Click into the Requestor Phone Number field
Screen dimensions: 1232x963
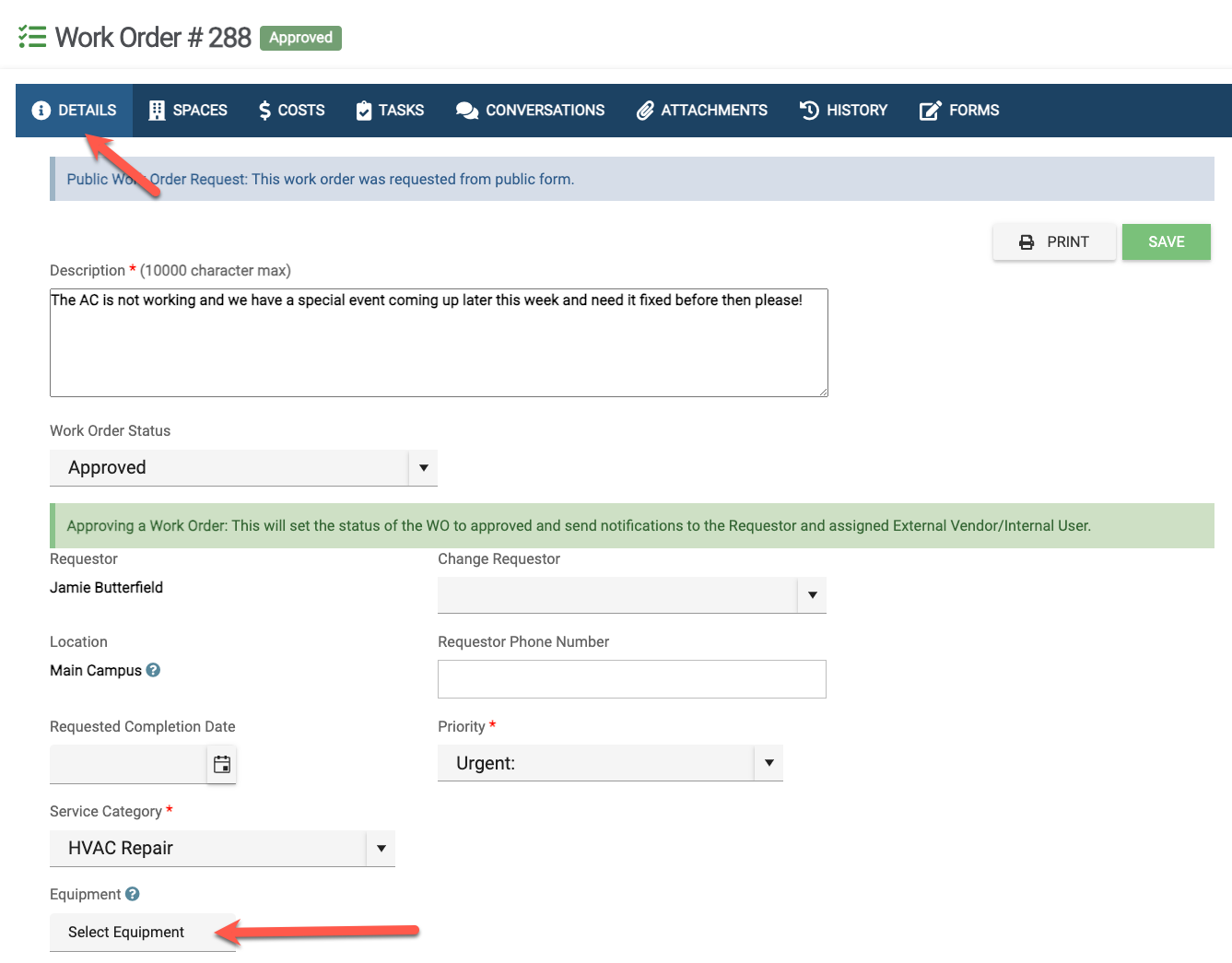pyautogui.click(x=631, y=679)
